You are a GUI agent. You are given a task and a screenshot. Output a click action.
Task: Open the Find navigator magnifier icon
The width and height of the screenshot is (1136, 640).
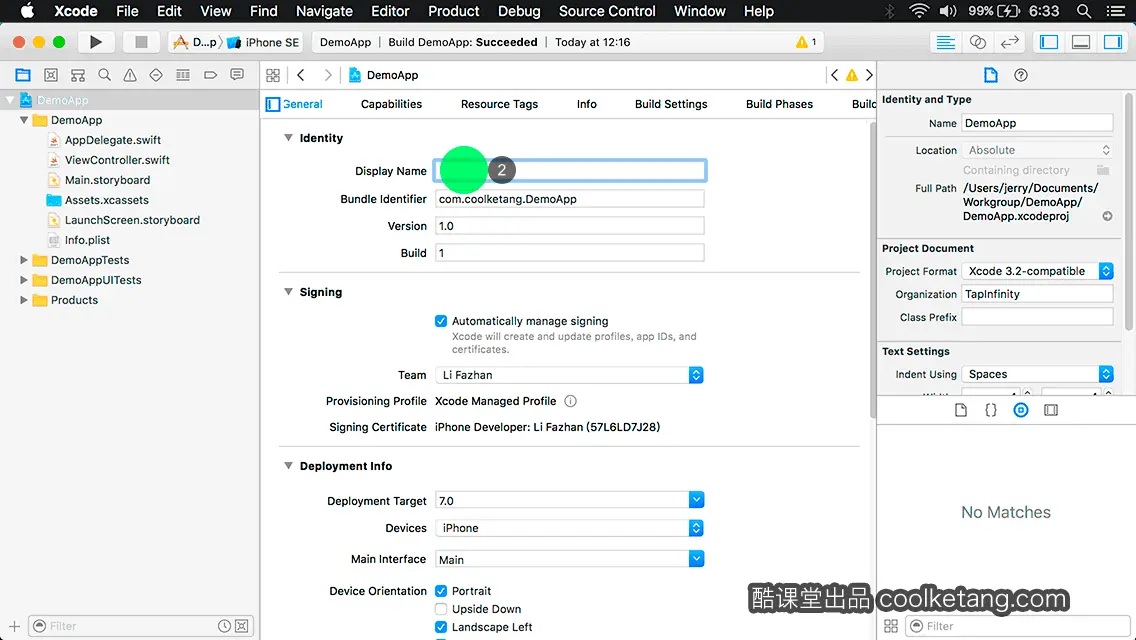tap(104, 75)
